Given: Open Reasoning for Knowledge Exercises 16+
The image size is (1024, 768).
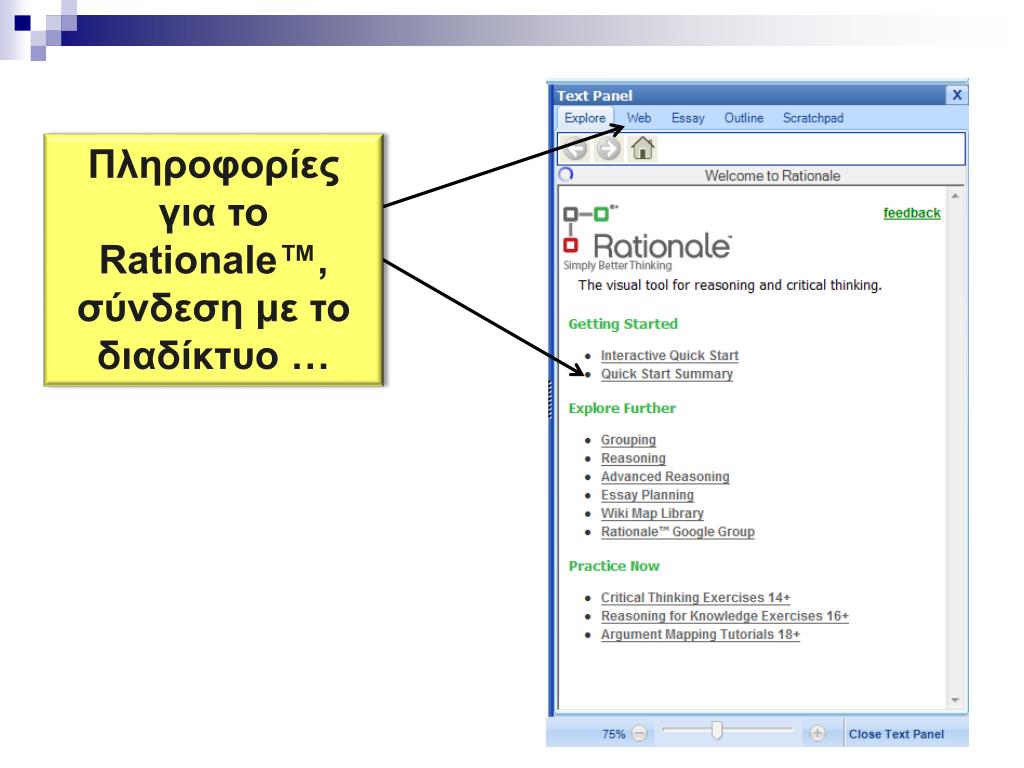Looking at the screenshot, I should [725, 615].
